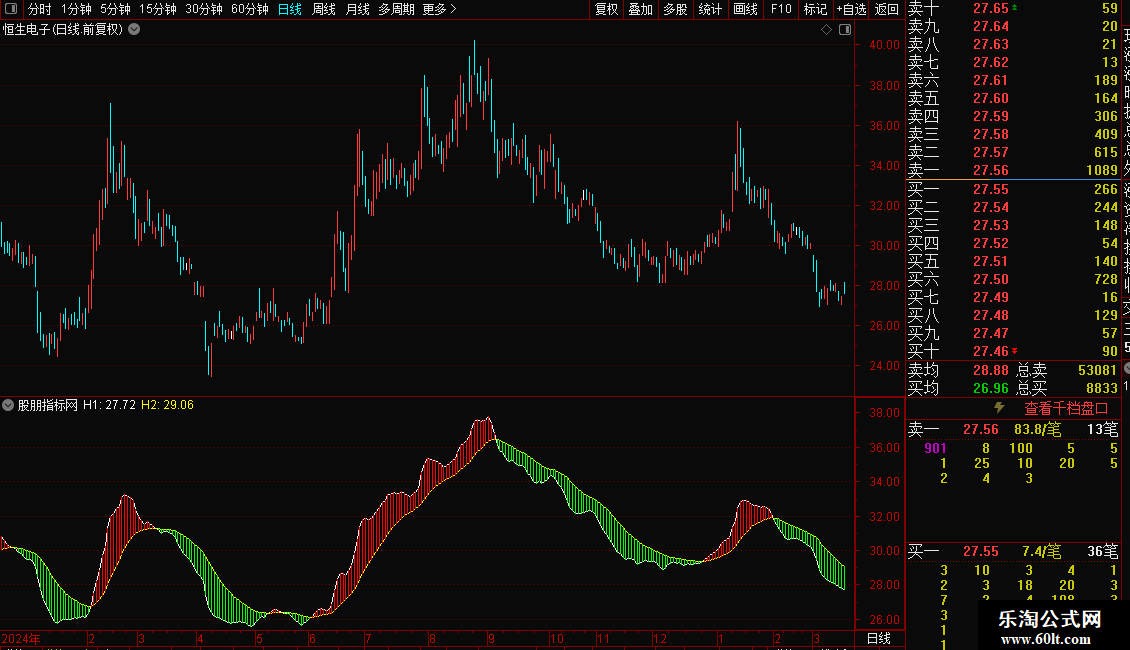The width and height of the screenshot is (1130, 650).
Task: Select the 卖十 27.65 order row
Action: [1013, 8]
